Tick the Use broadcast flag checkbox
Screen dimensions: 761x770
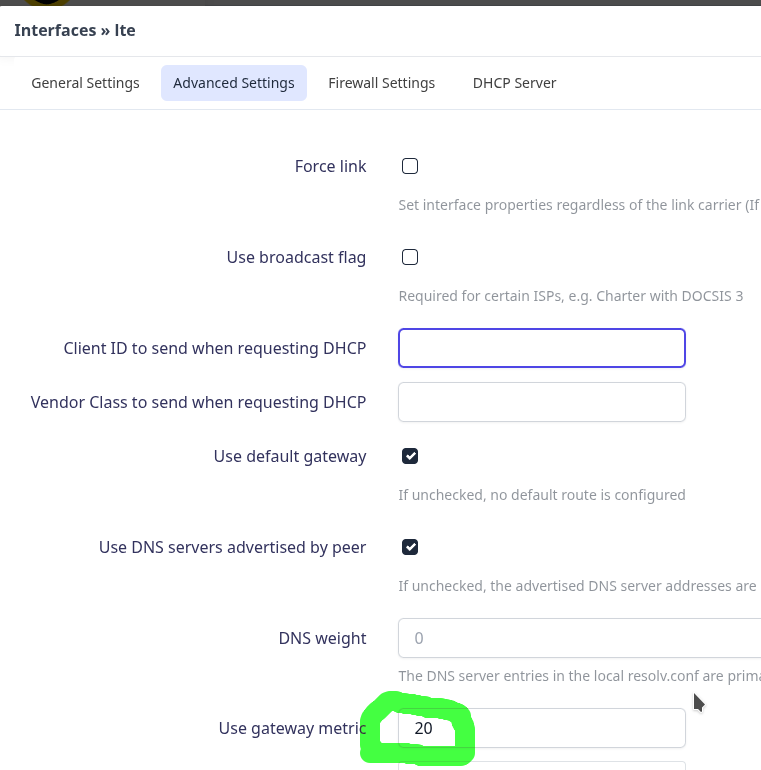click(410, 257)
